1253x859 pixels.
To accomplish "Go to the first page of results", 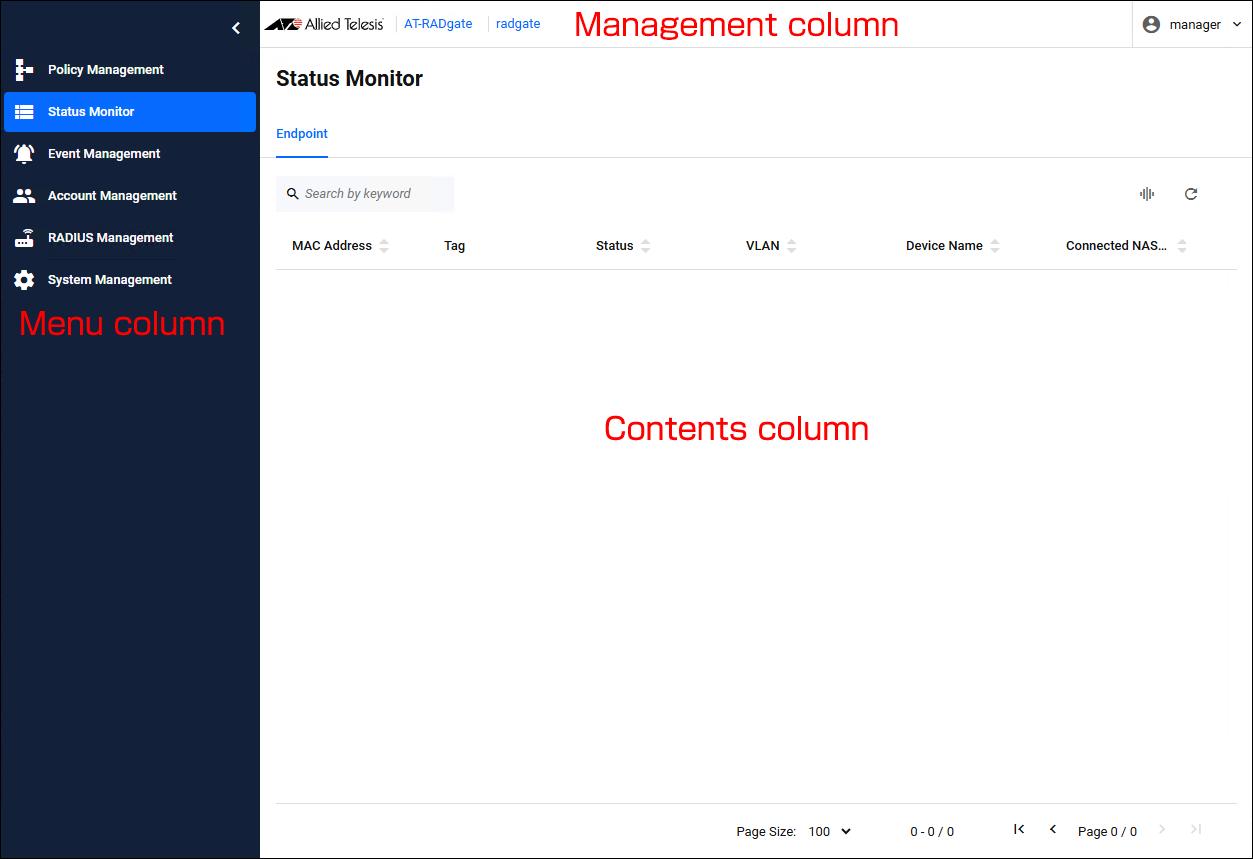I will click(1019, 829).
